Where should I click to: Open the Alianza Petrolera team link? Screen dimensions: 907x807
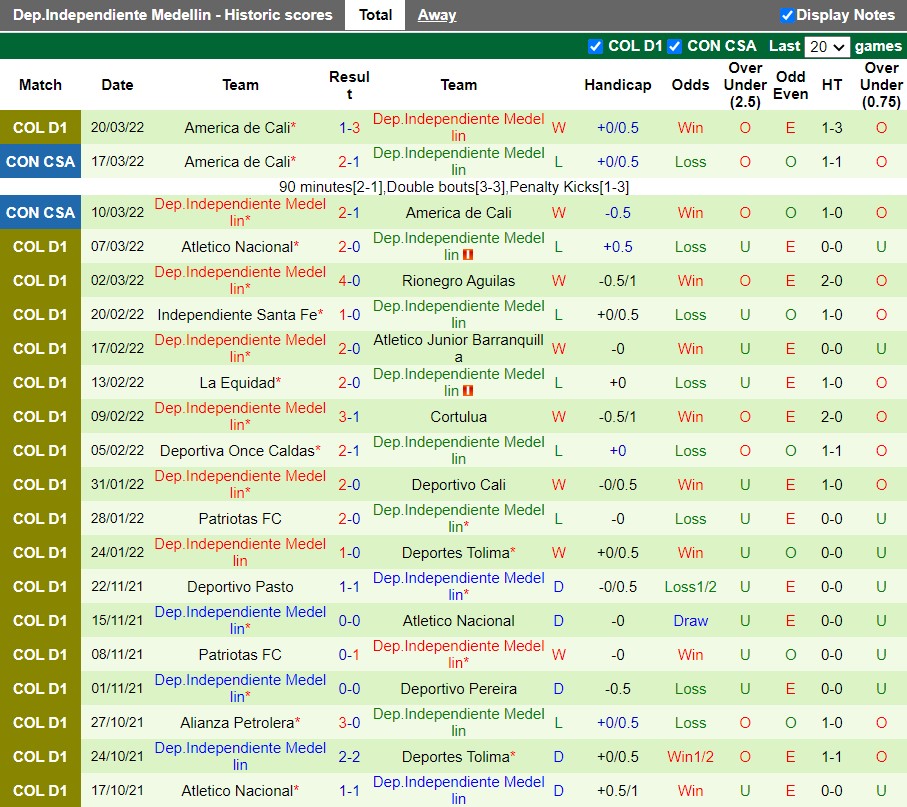click(x=237, y=723)
